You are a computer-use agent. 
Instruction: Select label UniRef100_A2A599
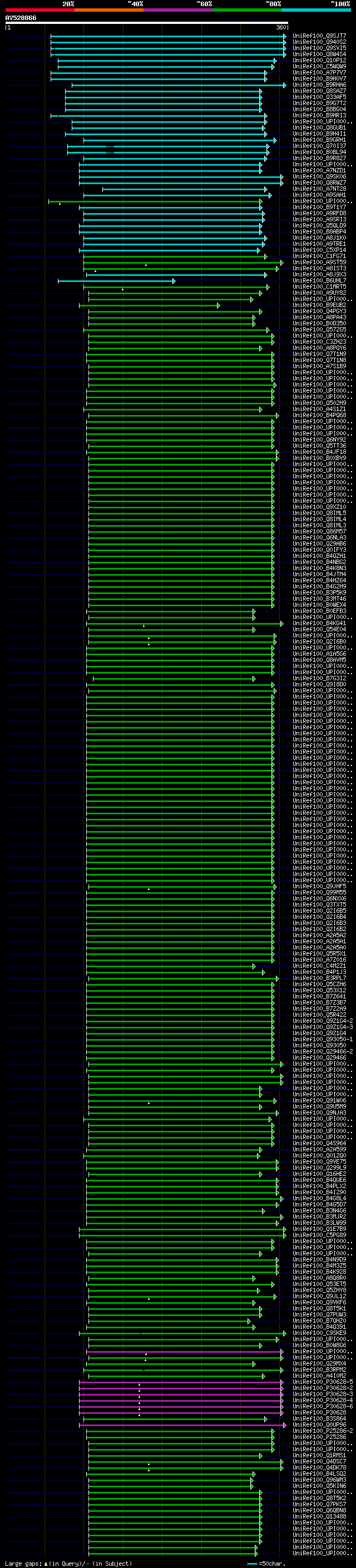tap(319, 1149)
